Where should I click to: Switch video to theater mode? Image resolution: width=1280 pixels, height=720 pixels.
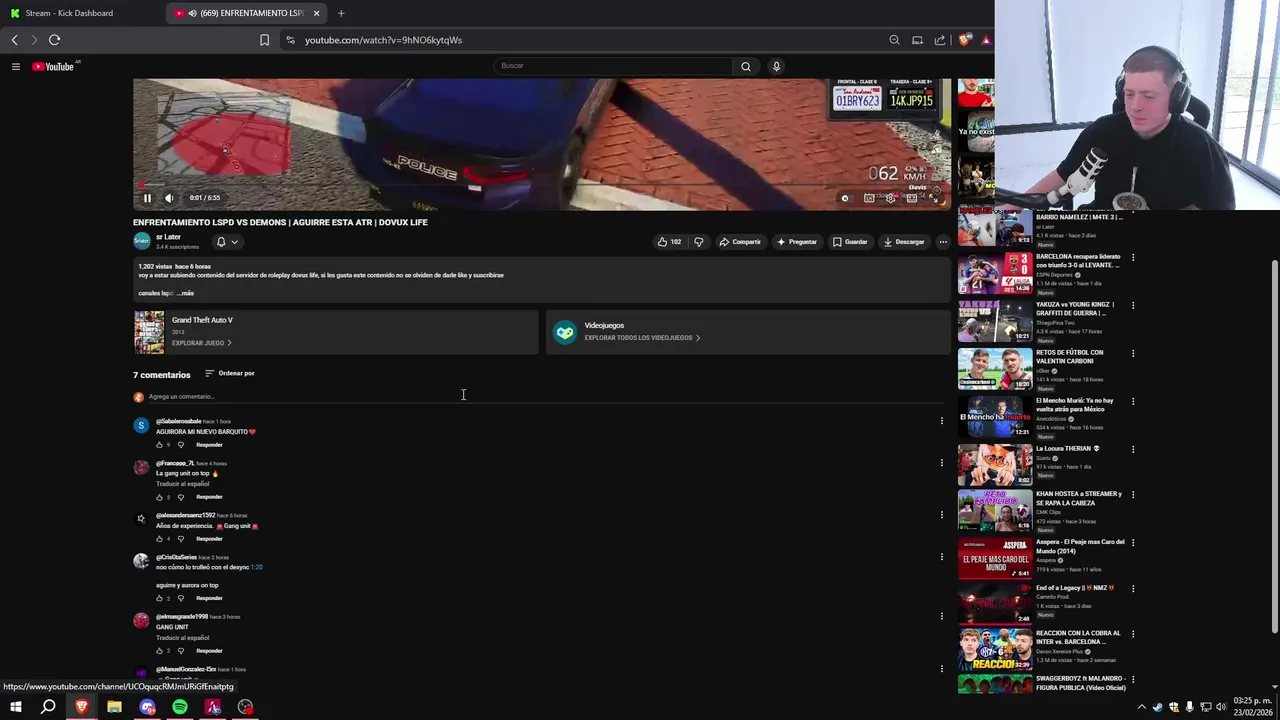pyautogui.click(x=912, y=198)
